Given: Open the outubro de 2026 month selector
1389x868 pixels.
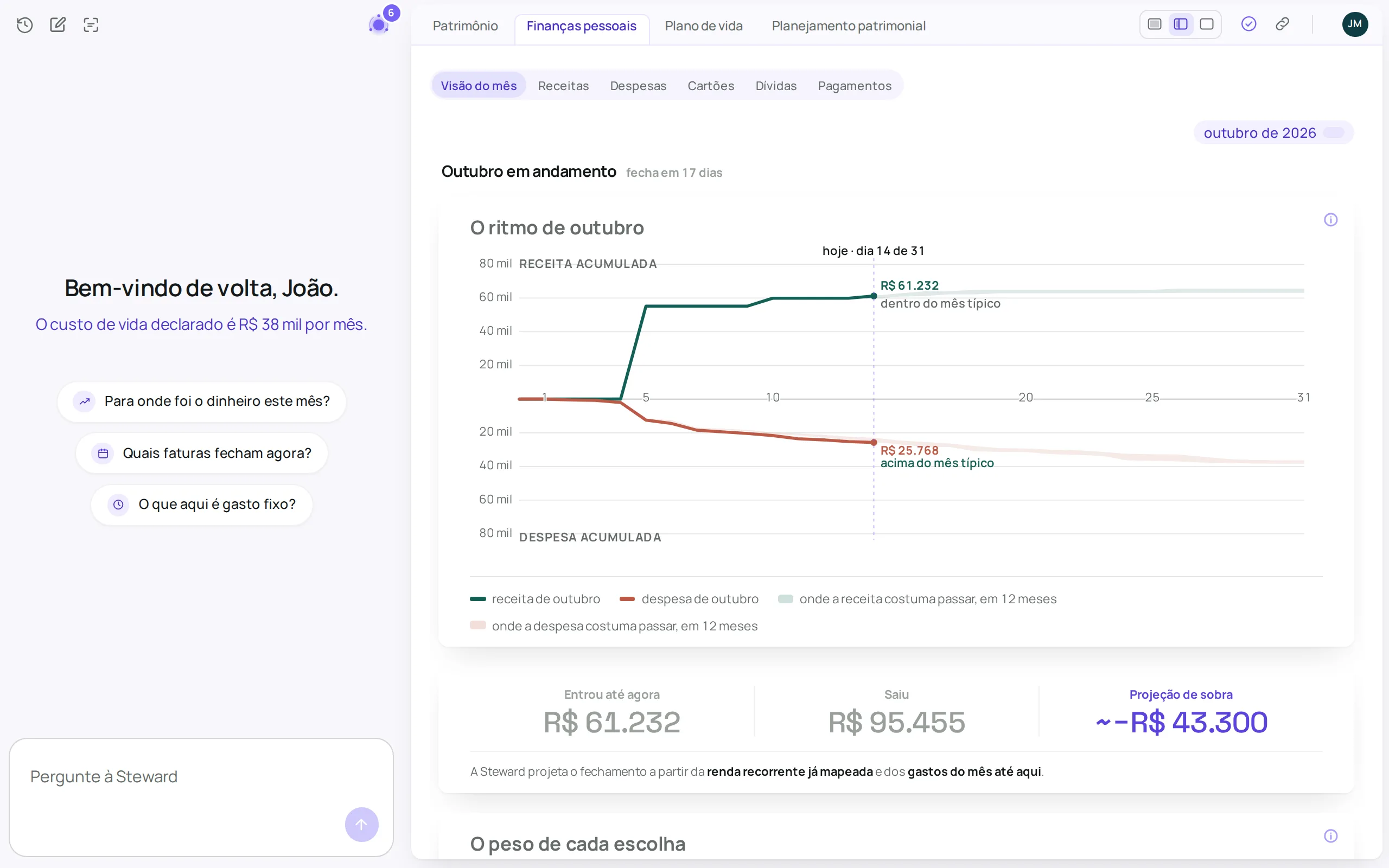Looking at the screenshot, I should click(1273, 132).
